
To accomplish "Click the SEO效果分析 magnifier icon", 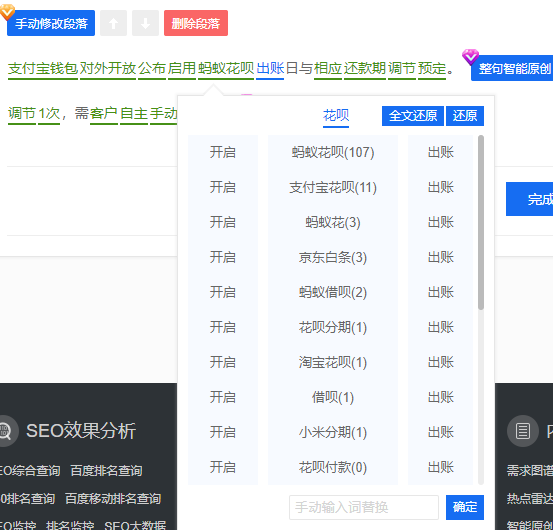I will coord(4,431).
